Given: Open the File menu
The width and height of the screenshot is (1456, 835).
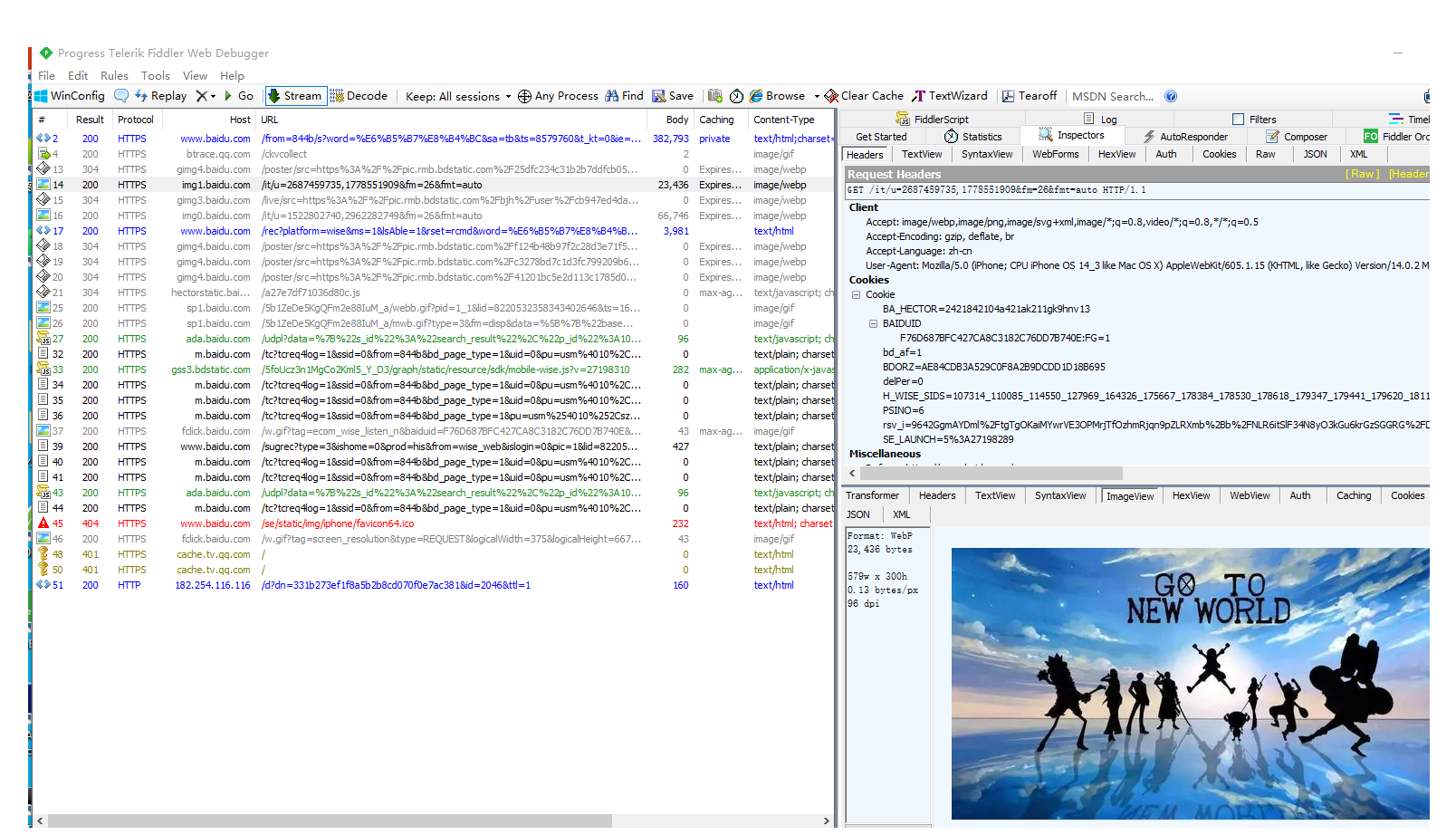Looking at the screenshot, I should pos(46,76).
